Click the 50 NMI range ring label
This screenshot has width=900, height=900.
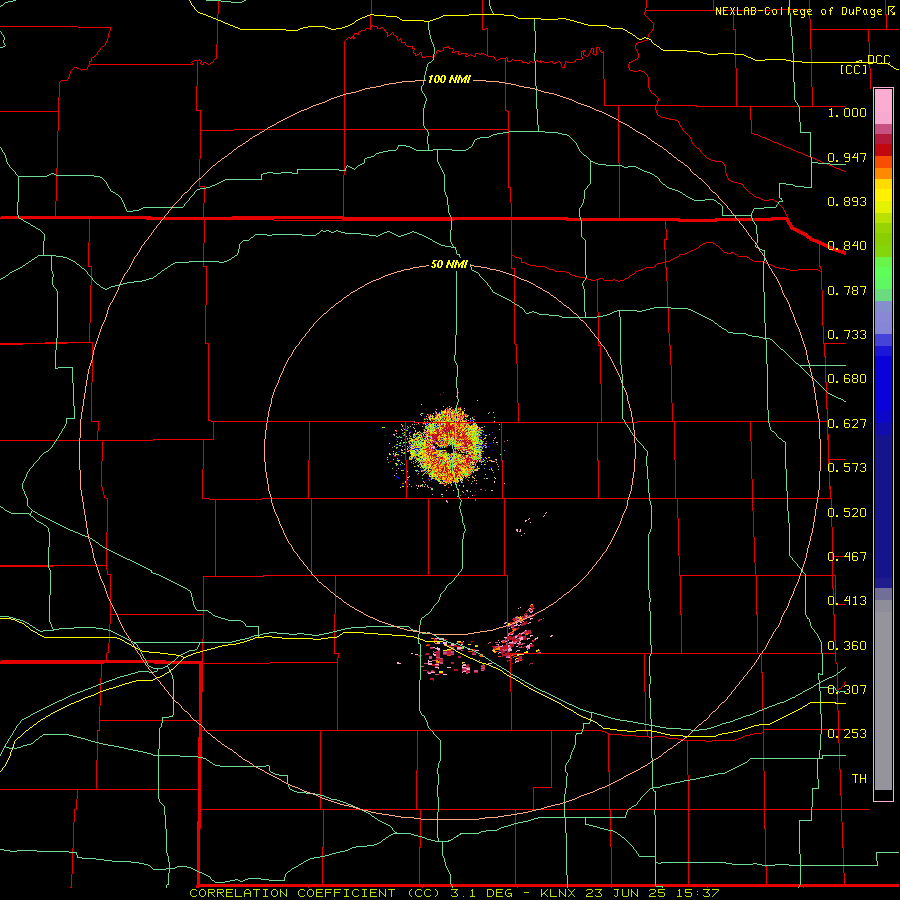(449, 265)
